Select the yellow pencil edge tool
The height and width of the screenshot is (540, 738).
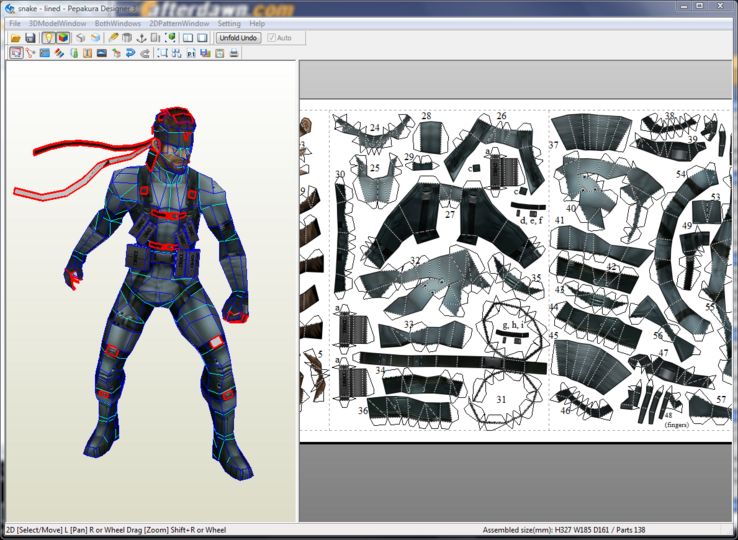click(x=113, y=38)
